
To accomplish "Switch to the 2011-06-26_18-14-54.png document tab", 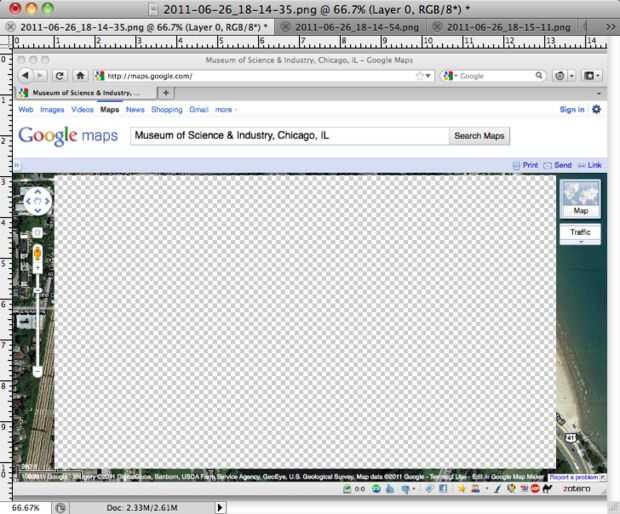I will click(357, 27).
